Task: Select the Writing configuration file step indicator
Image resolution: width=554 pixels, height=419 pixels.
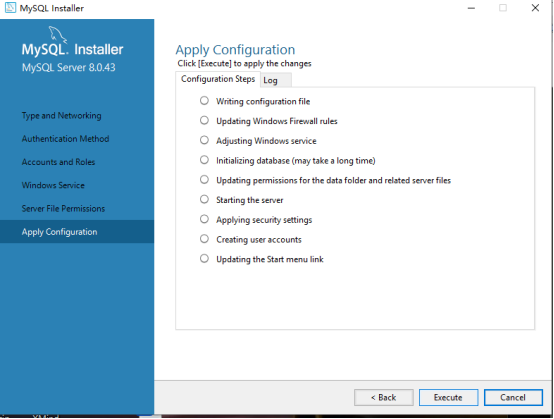Action: (204, 101)
